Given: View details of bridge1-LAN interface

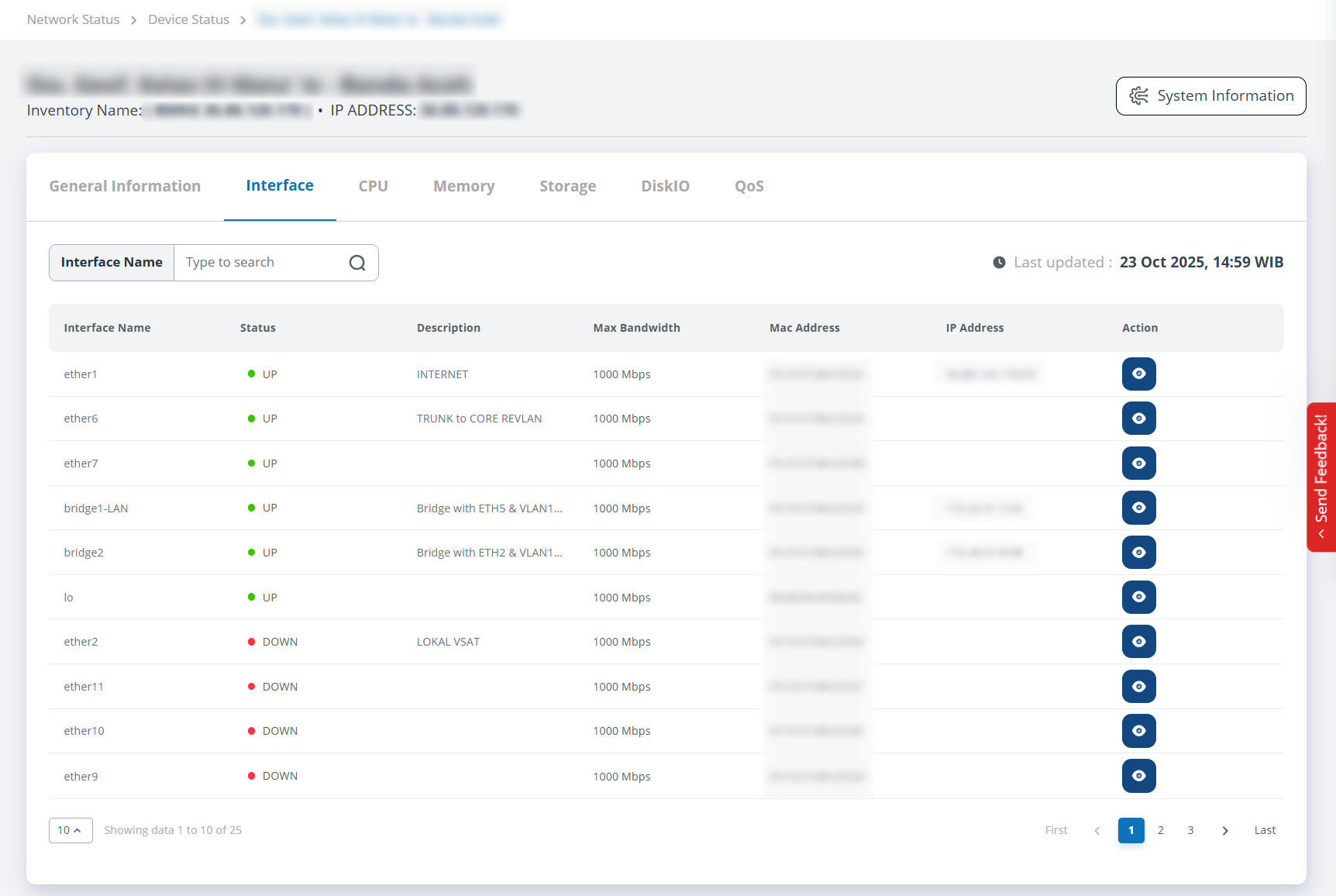Looking at the screenshot, I should 1138,508.
